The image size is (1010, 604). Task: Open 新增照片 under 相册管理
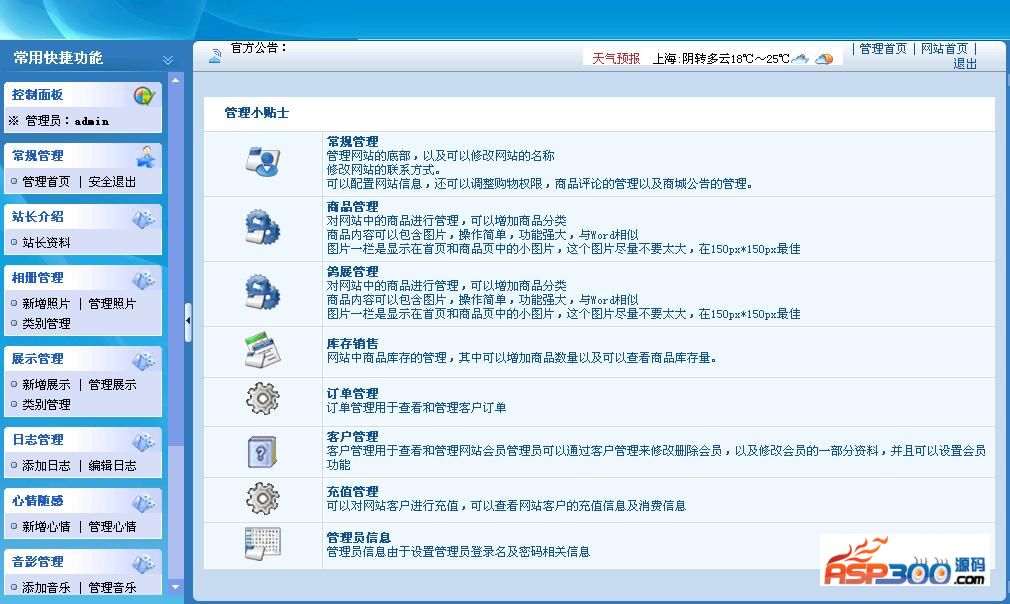[46, 303]
